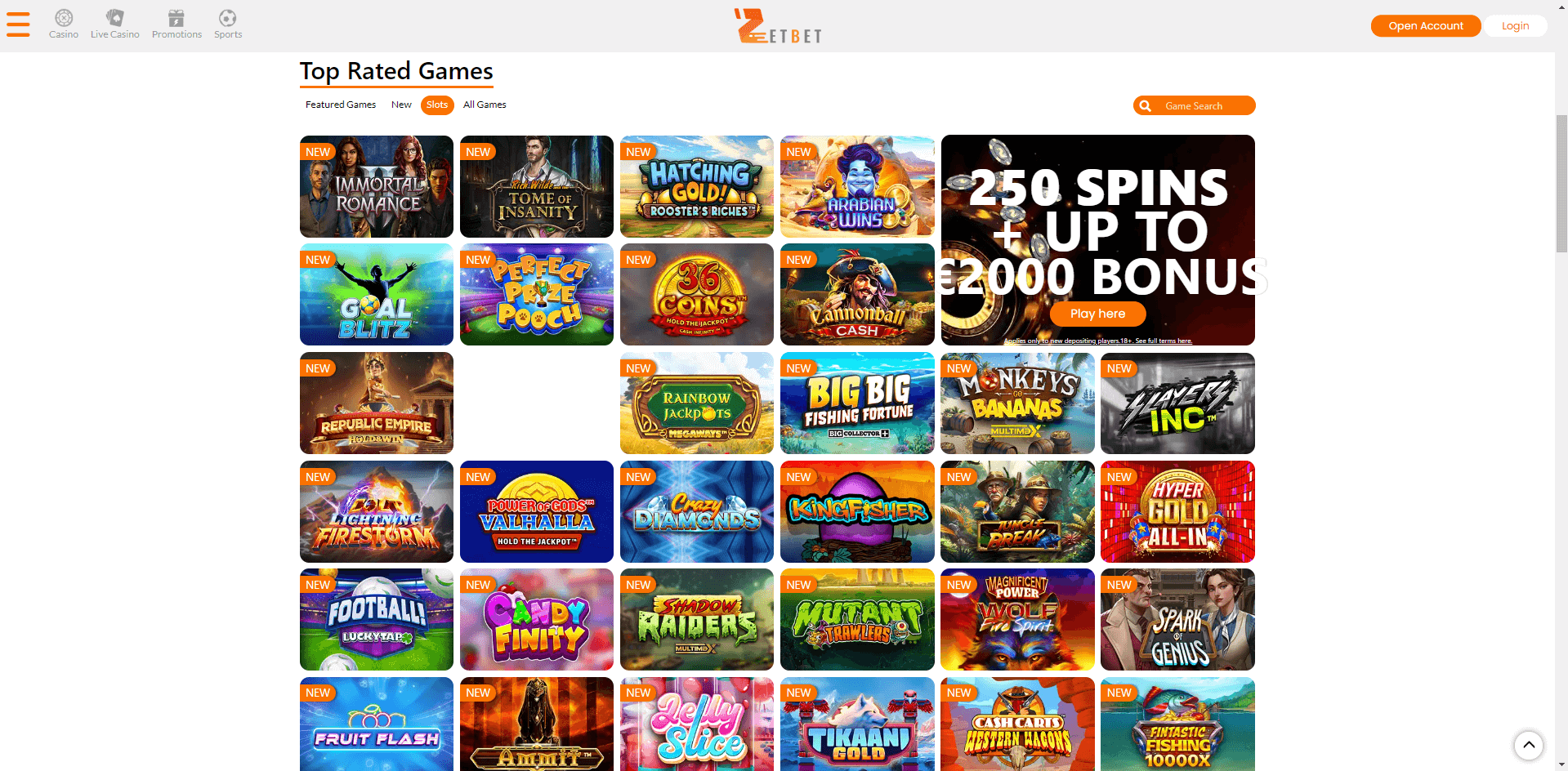Viewport: 1568px width, 771px height.
Task: Click the Login button
Action: tap(1515, 26)
